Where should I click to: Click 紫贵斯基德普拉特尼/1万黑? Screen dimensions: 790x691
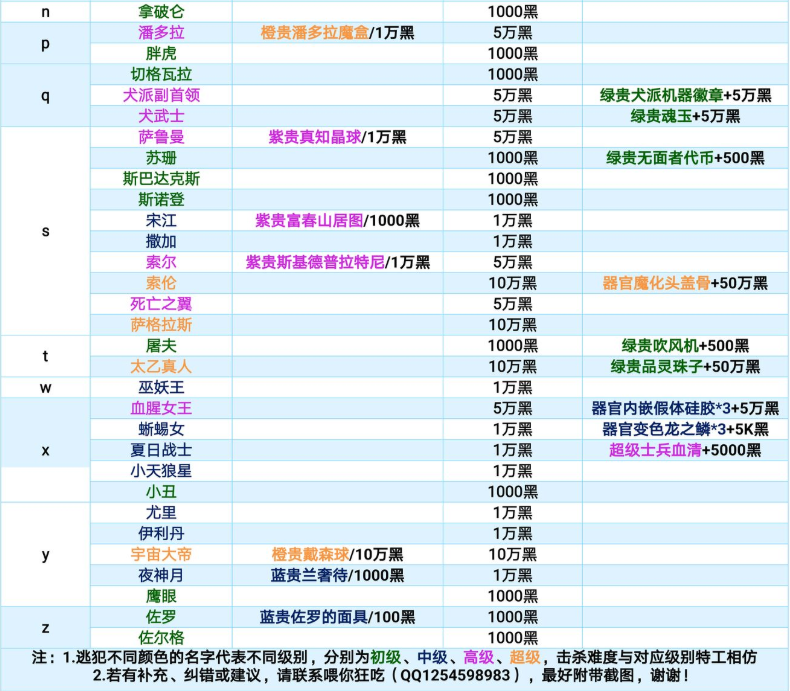tap(338, 262)
